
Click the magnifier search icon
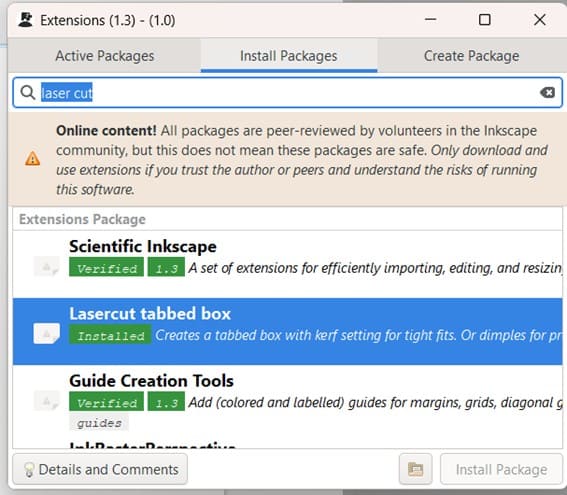pyautogui.click(x=27, y=93)
